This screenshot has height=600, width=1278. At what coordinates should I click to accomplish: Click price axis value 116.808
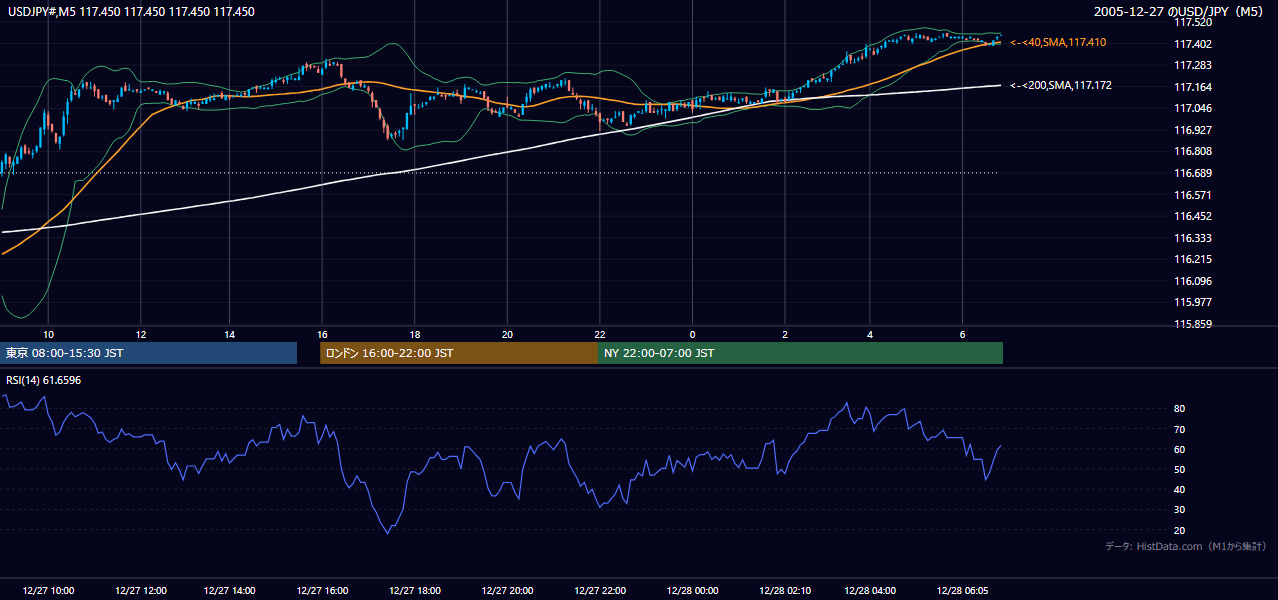(1193, 152)
